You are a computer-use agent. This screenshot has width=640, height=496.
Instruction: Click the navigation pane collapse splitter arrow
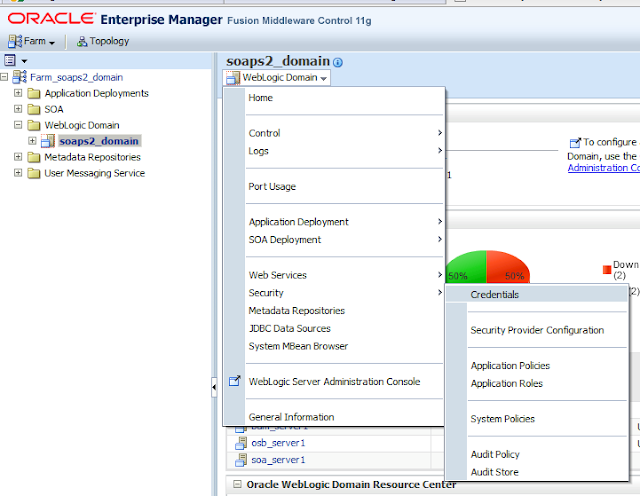click(214, 387)
